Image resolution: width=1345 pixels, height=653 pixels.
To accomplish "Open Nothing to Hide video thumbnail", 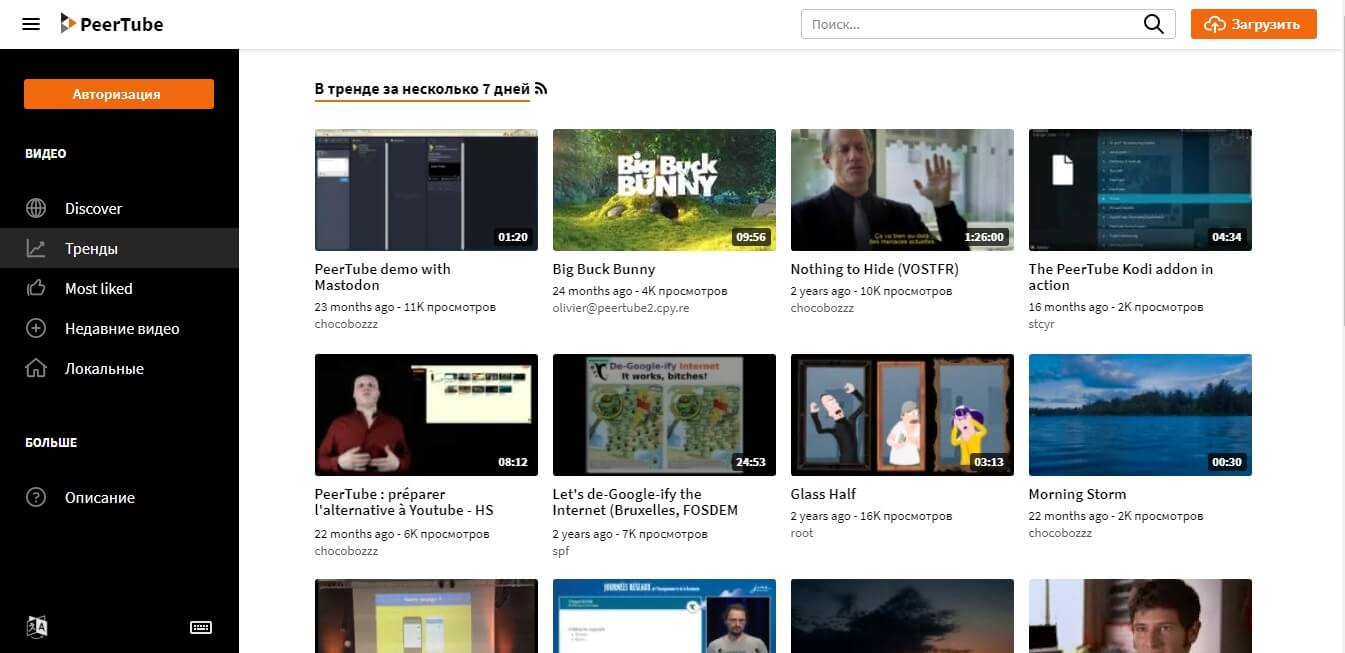I will click(x=902, y=190).
